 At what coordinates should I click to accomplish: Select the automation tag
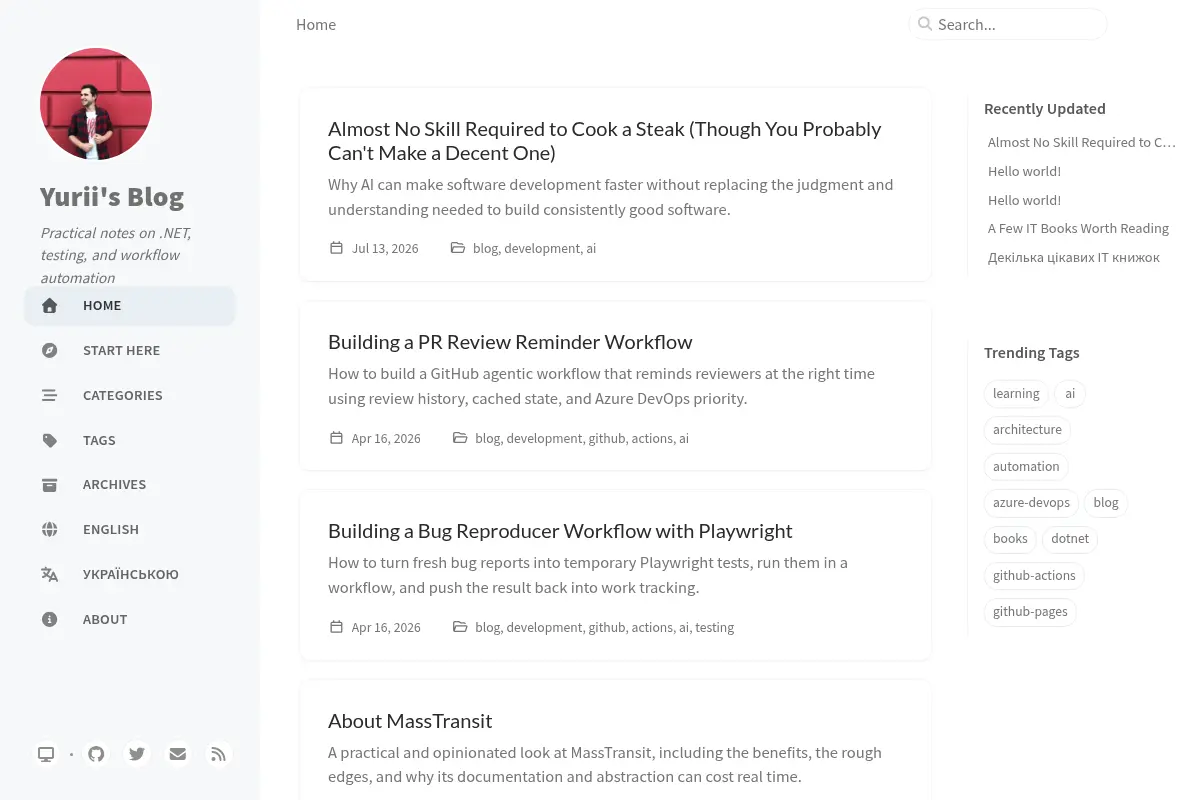[1026, 466]
